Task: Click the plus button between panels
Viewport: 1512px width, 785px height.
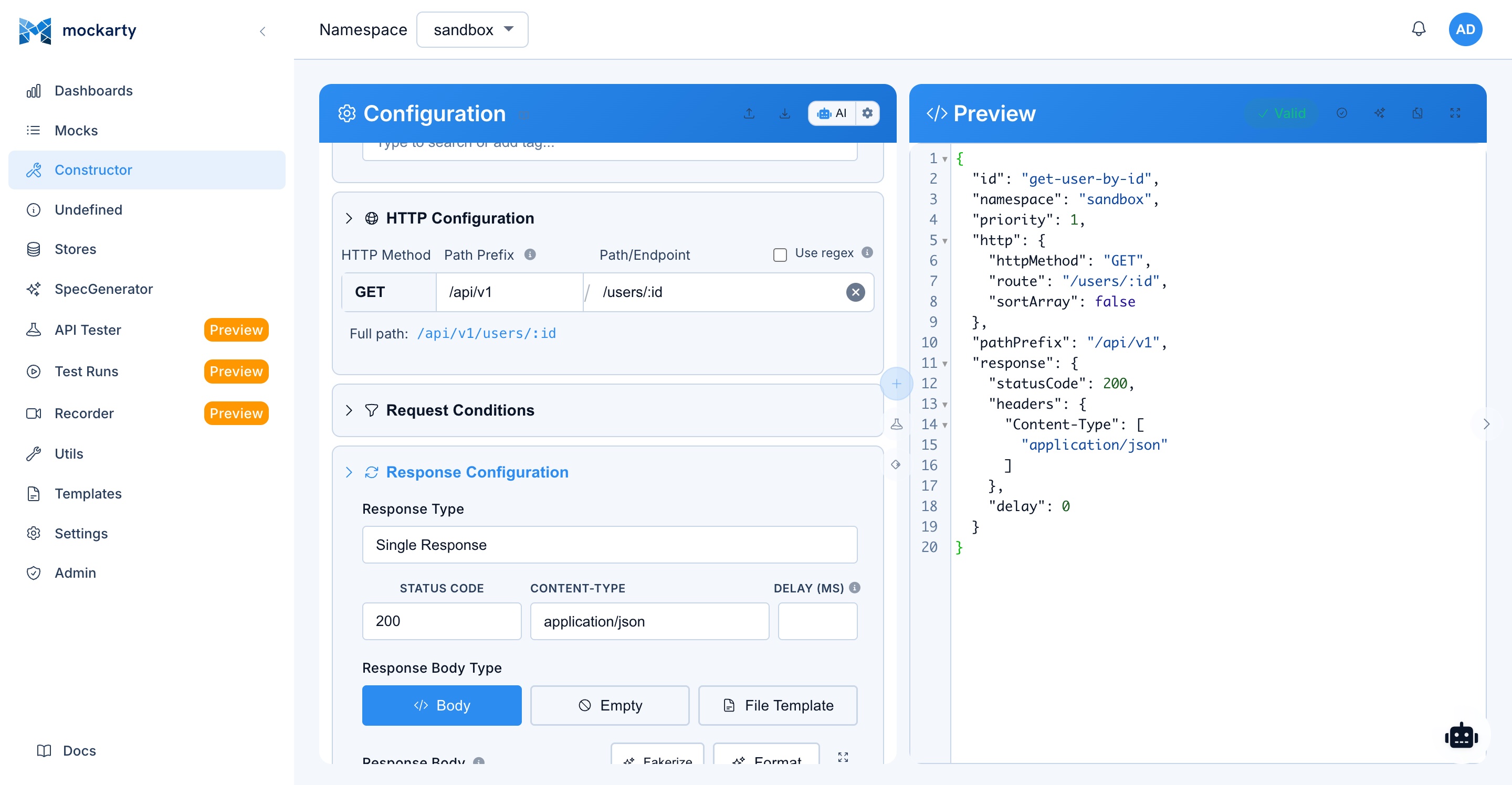Action: tap(896, 384)
